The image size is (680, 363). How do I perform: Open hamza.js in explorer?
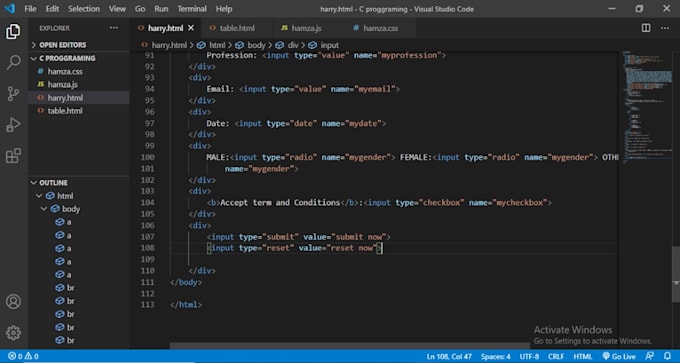click(x=62, y=85)
